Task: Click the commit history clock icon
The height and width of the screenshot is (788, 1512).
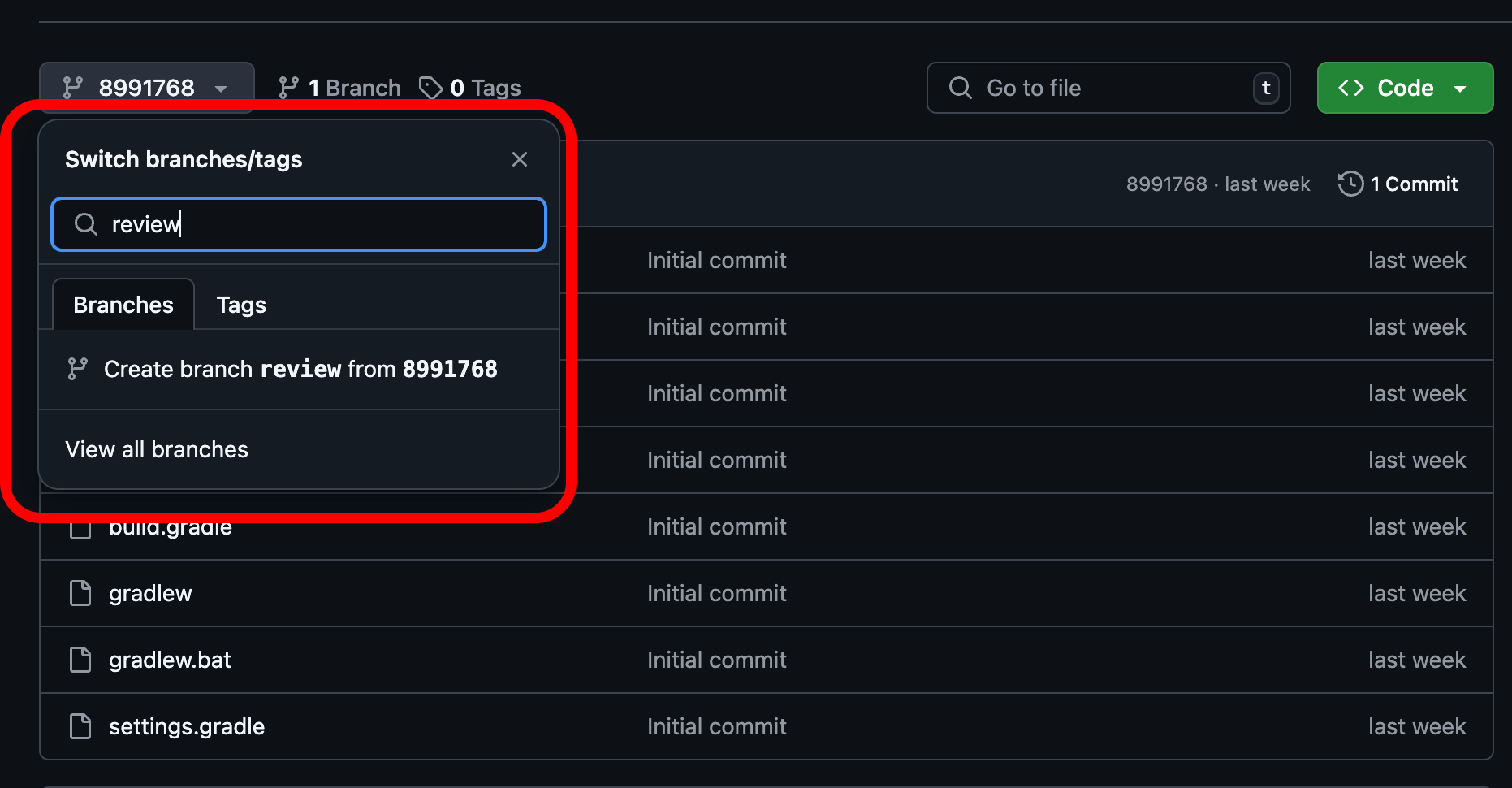Action: (1350, 184)
